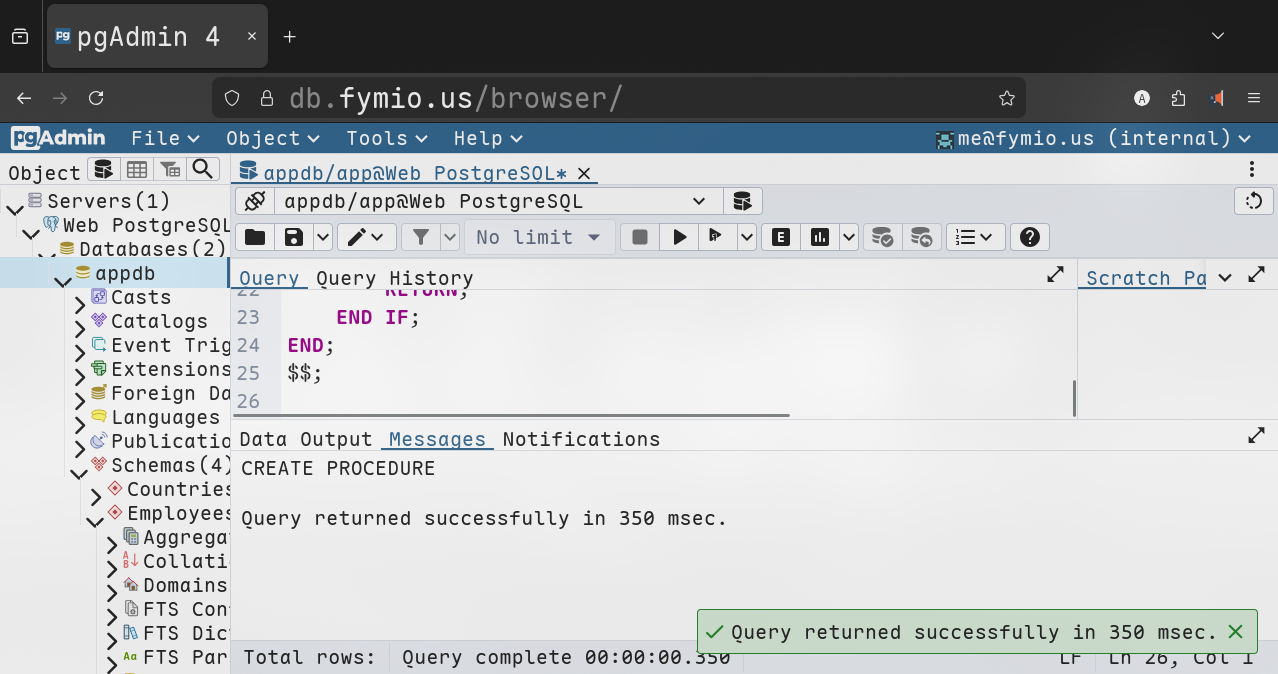This screenshot has width=1278, height=674.
Task: Click the Explain query E button
Action: coord(781,237)
